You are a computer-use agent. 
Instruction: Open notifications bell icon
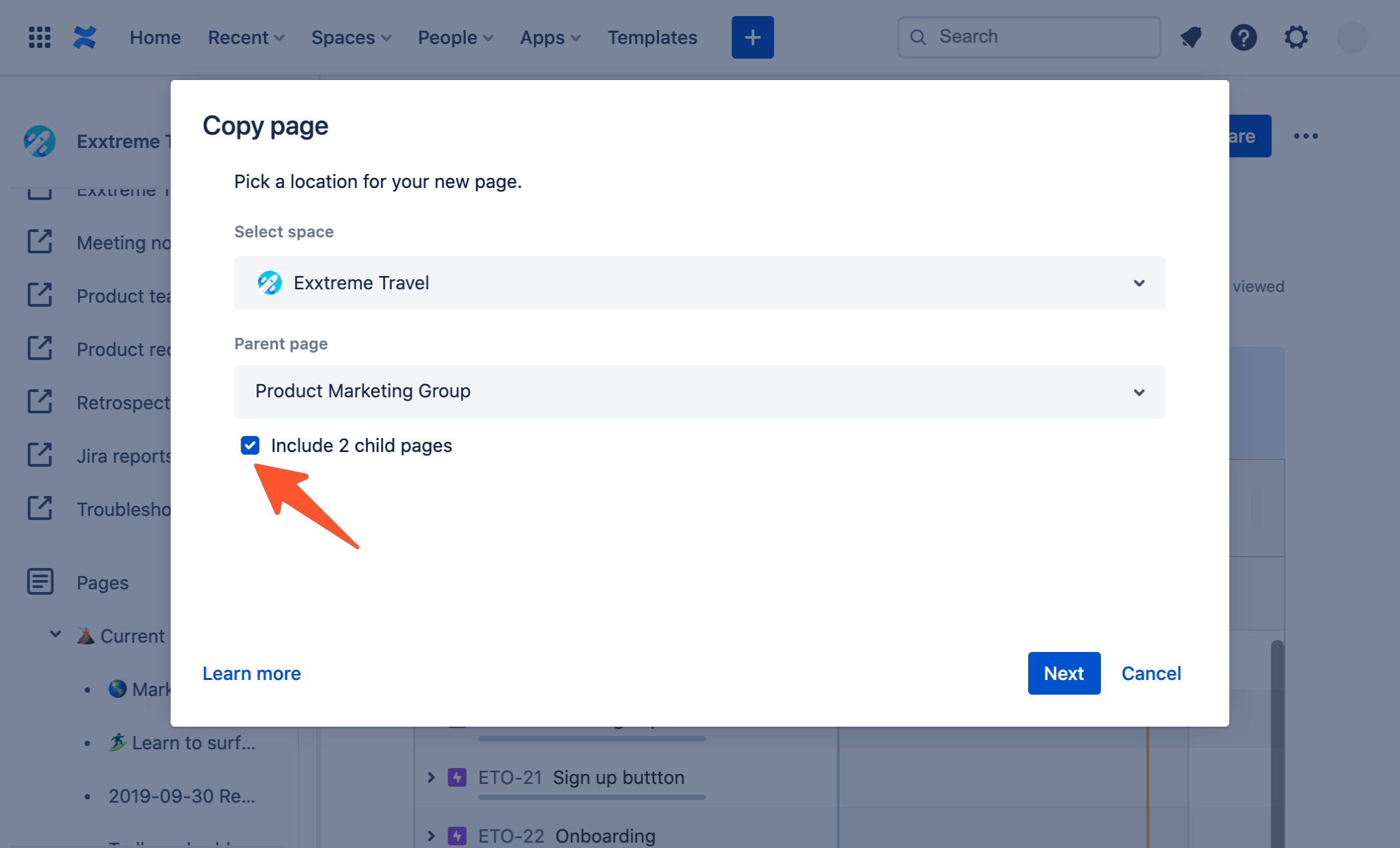click(x=1191, y=37)
